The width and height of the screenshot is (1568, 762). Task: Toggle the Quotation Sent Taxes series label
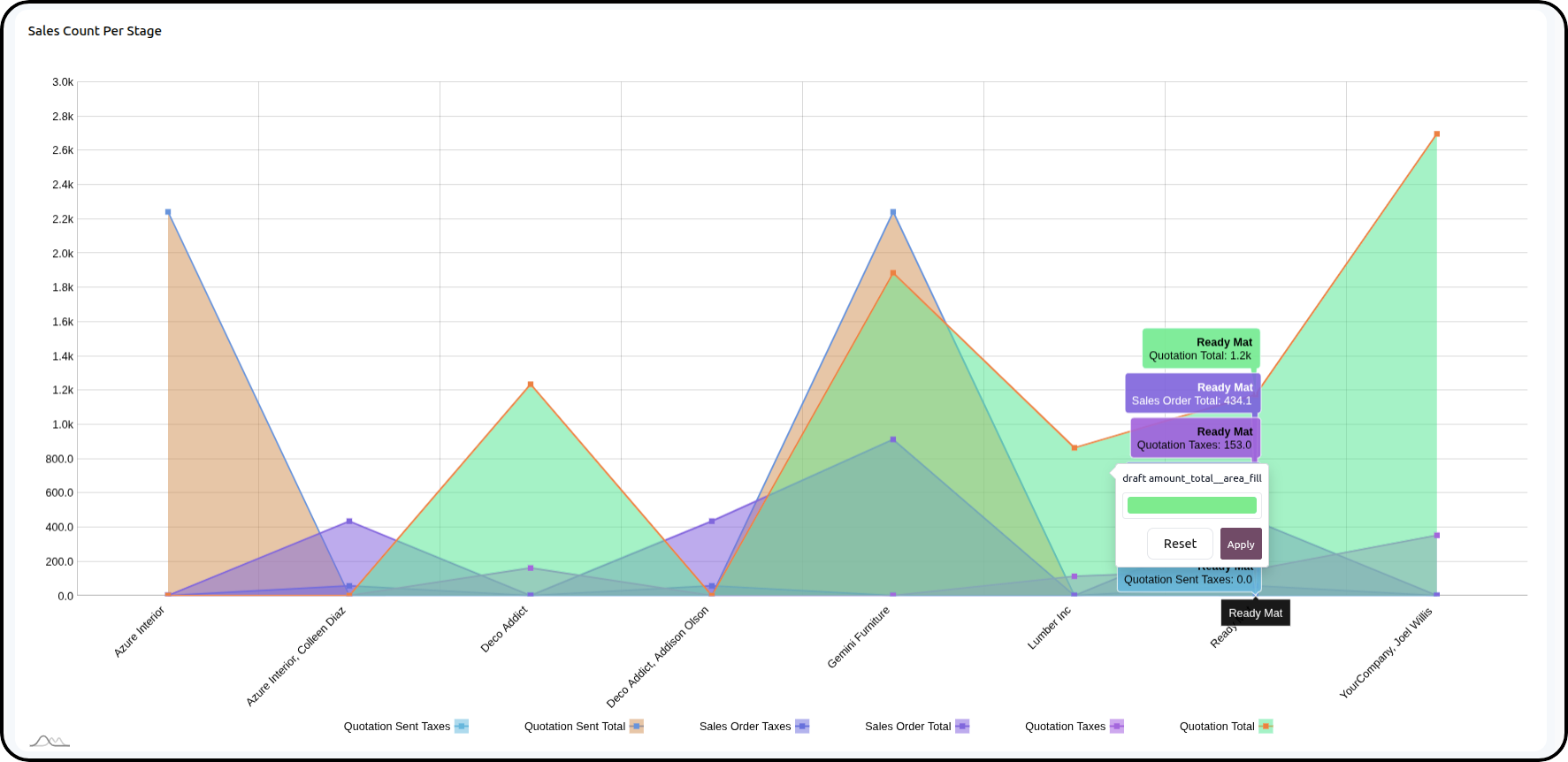[x=396, y=727]
